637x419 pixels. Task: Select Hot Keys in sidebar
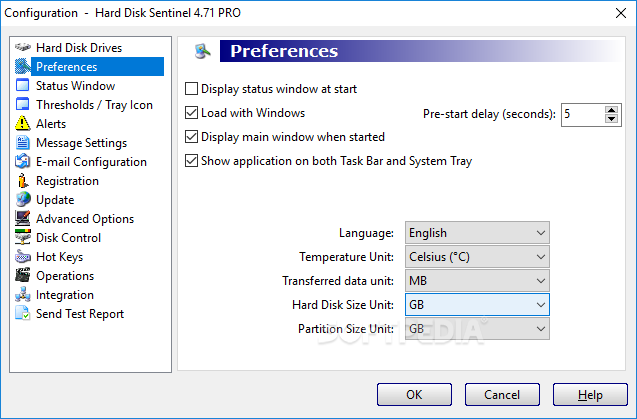tap(59, 257)
